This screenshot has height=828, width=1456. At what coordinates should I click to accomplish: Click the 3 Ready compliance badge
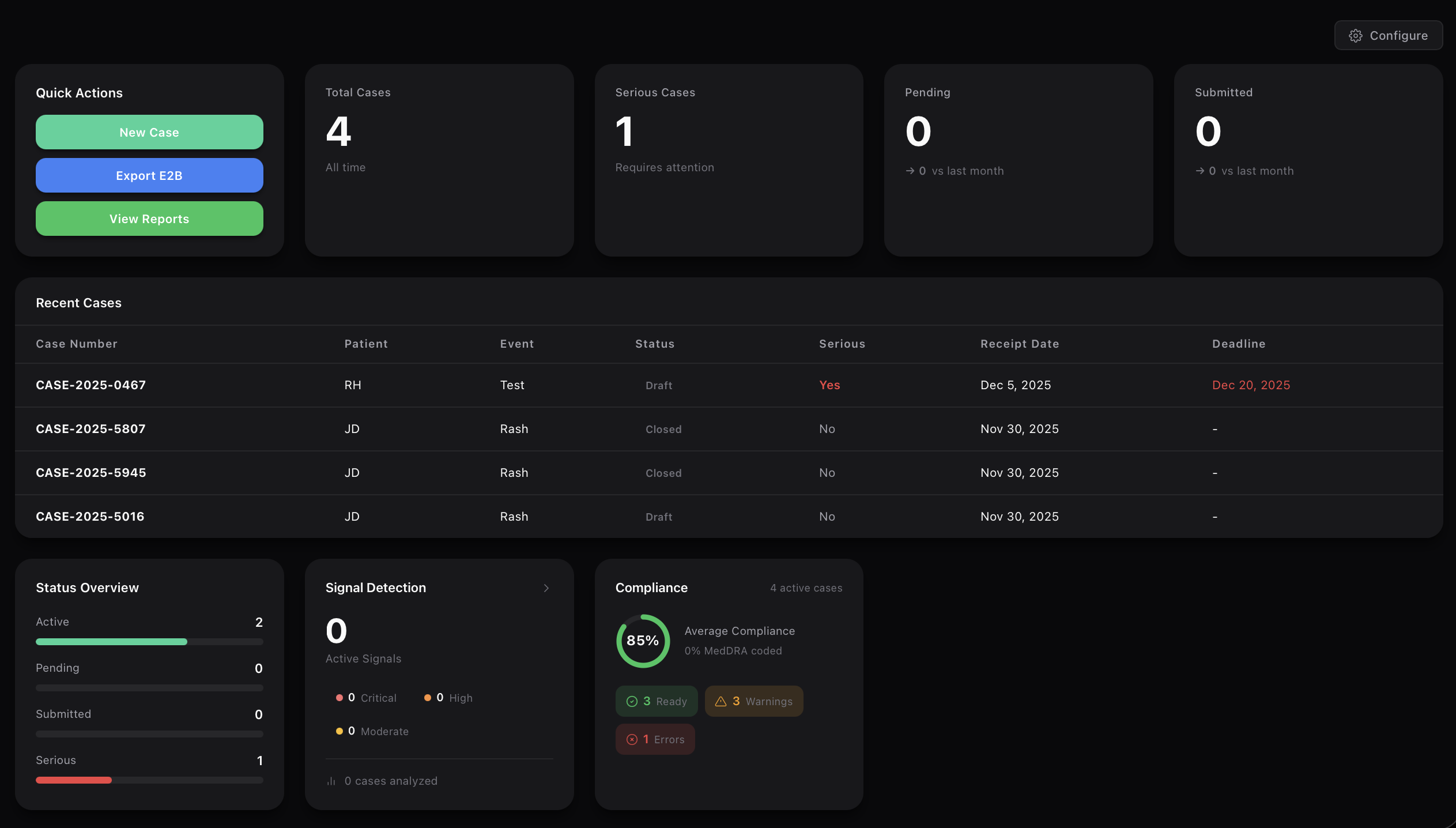coord(656,701)
